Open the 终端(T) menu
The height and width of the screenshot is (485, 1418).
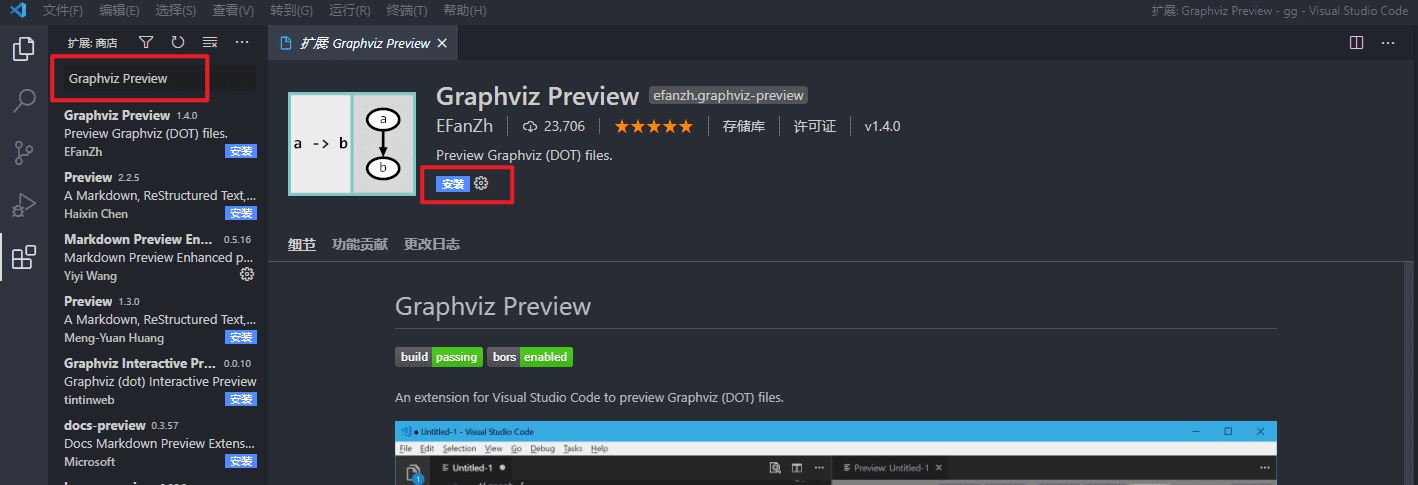click(407, 11)
